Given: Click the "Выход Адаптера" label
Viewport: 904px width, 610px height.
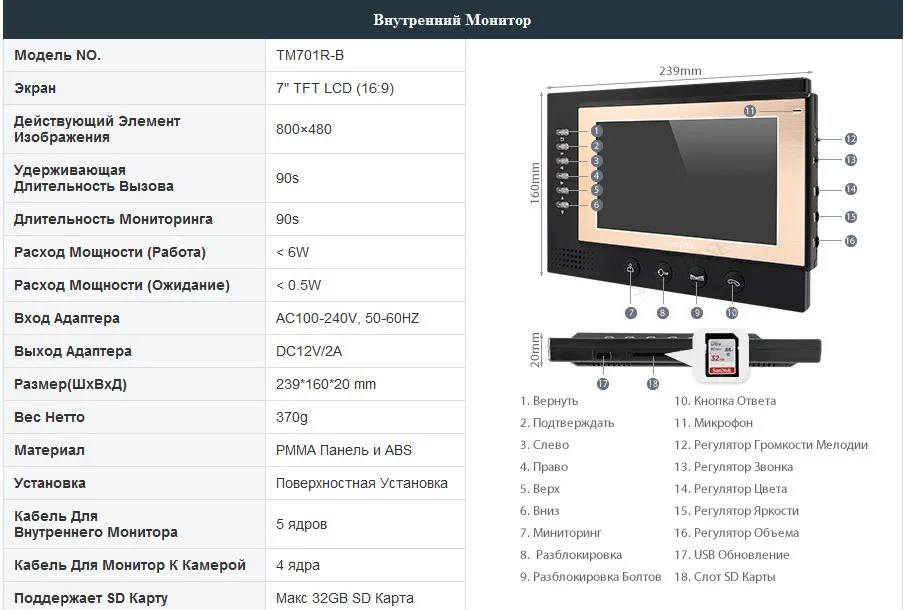Looking at the screenshot, I should click(x=73, y=351).
